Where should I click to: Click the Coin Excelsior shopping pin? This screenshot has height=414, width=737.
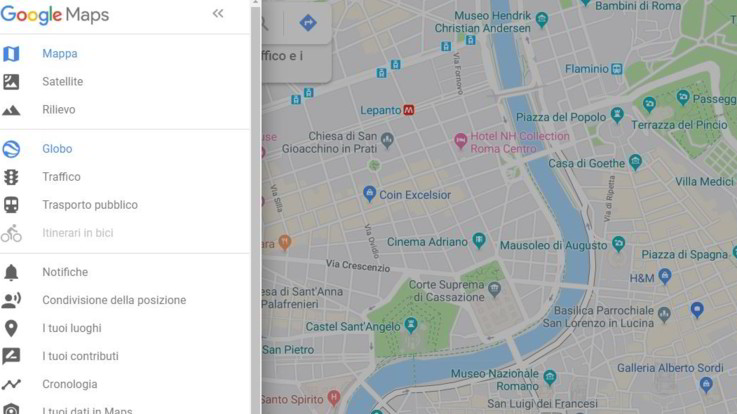369,194
